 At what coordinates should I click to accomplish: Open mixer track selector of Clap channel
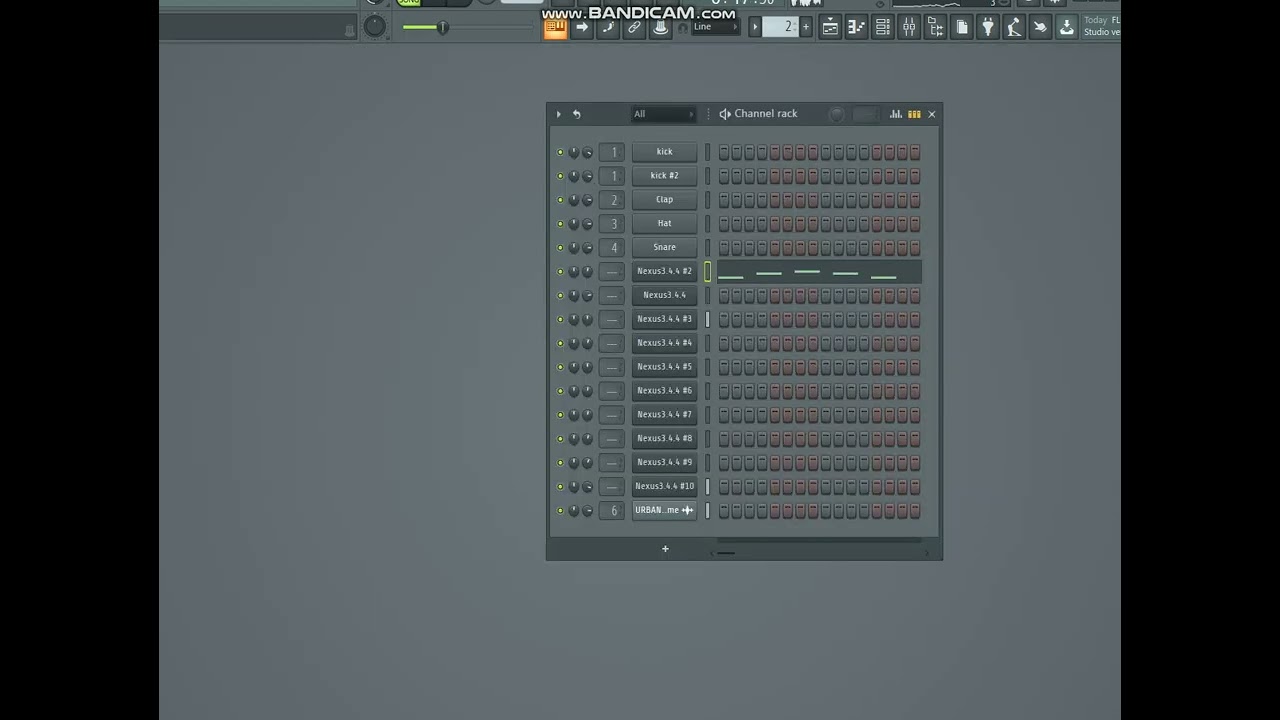pos(612,200)
